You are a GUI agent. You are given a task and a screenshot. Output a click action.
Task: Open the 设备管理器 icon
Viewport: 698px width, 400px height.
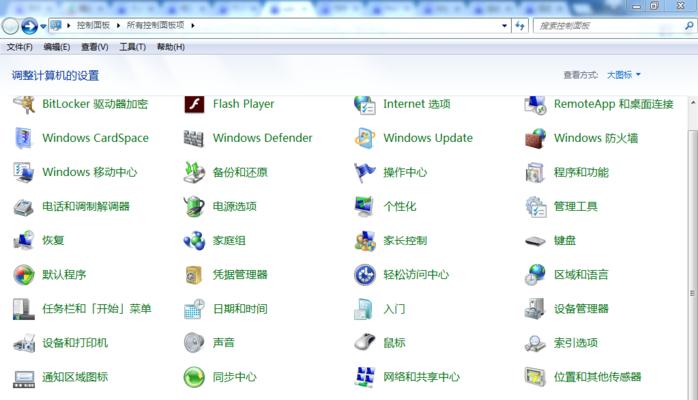click(x=535, y=309)
